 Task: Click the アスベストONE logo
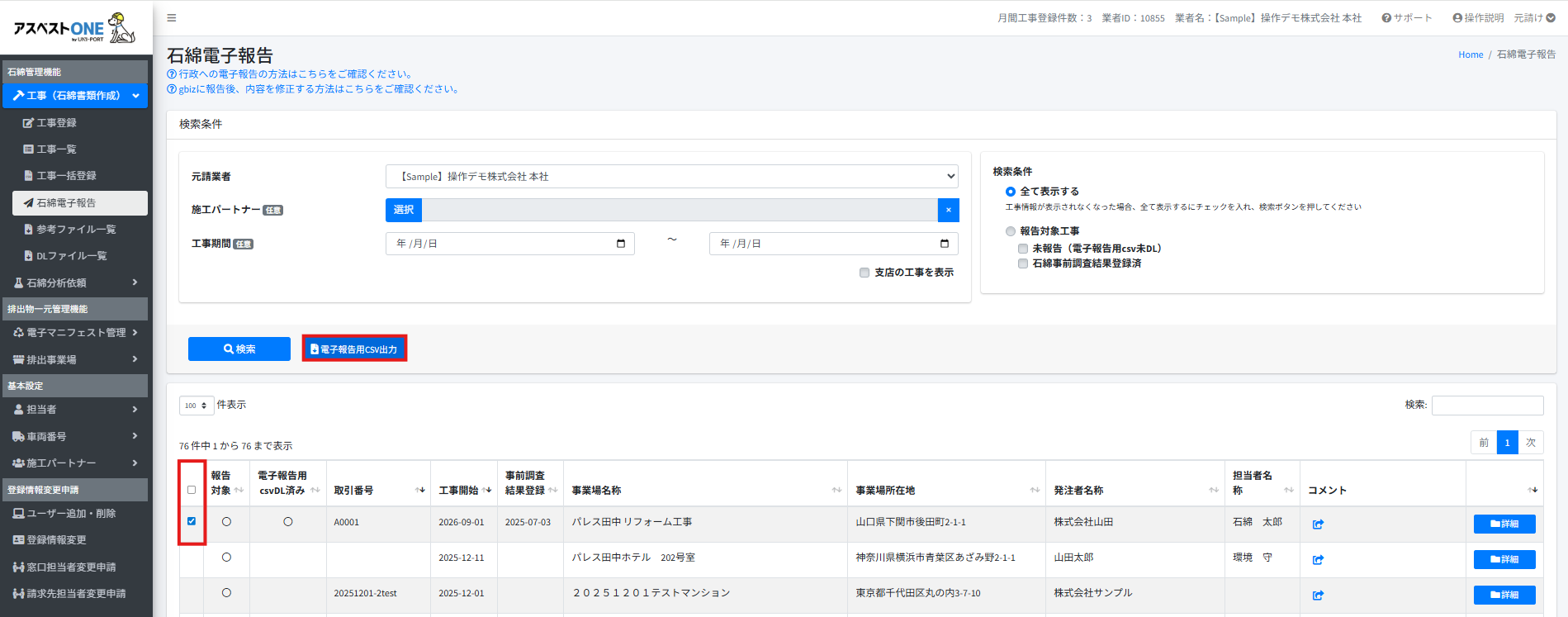point(74,28)
